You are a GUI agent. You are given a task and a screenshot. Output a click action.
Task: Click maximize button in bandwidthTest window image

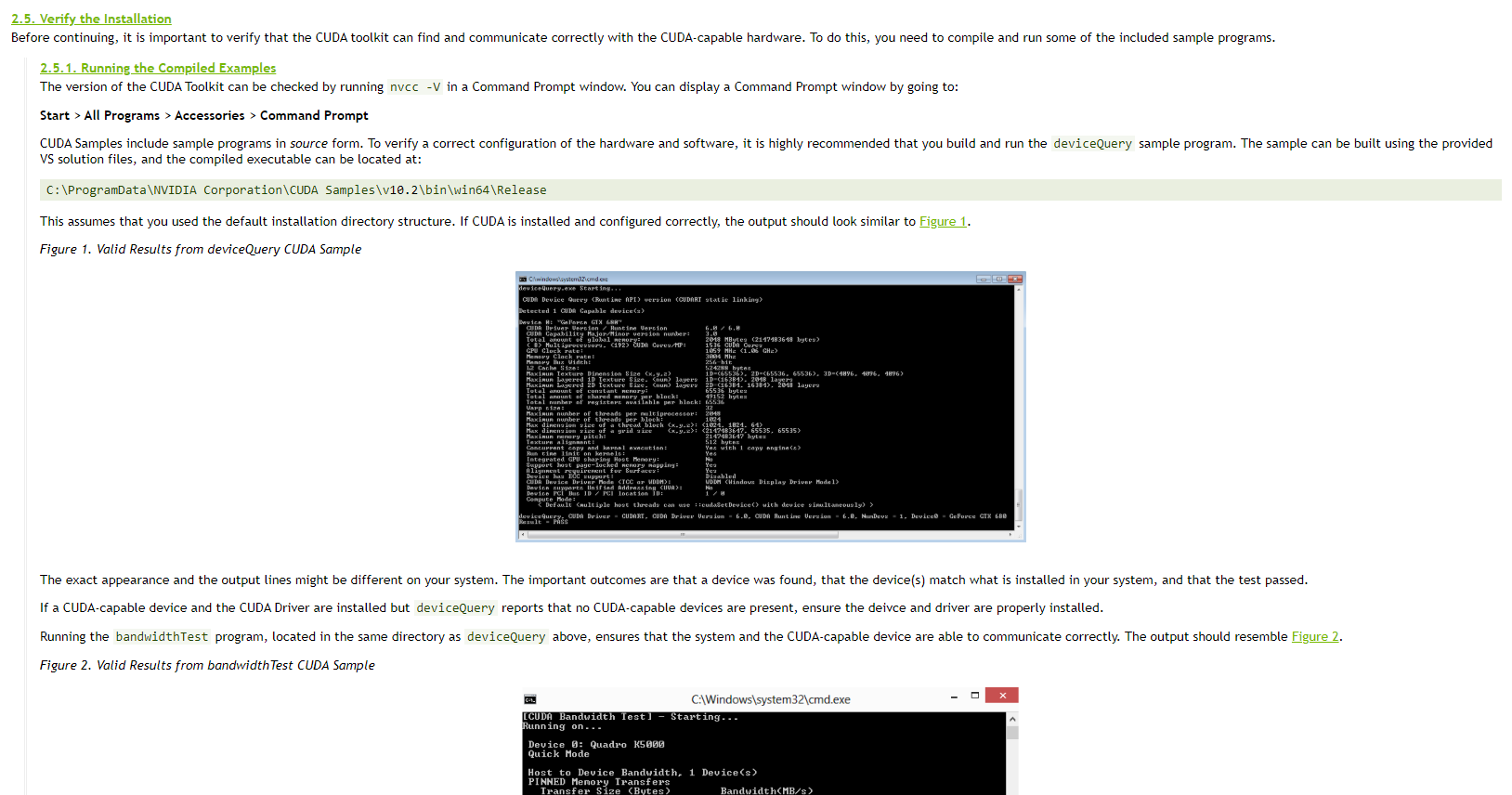pyautogui.click(x=975, y=695)
